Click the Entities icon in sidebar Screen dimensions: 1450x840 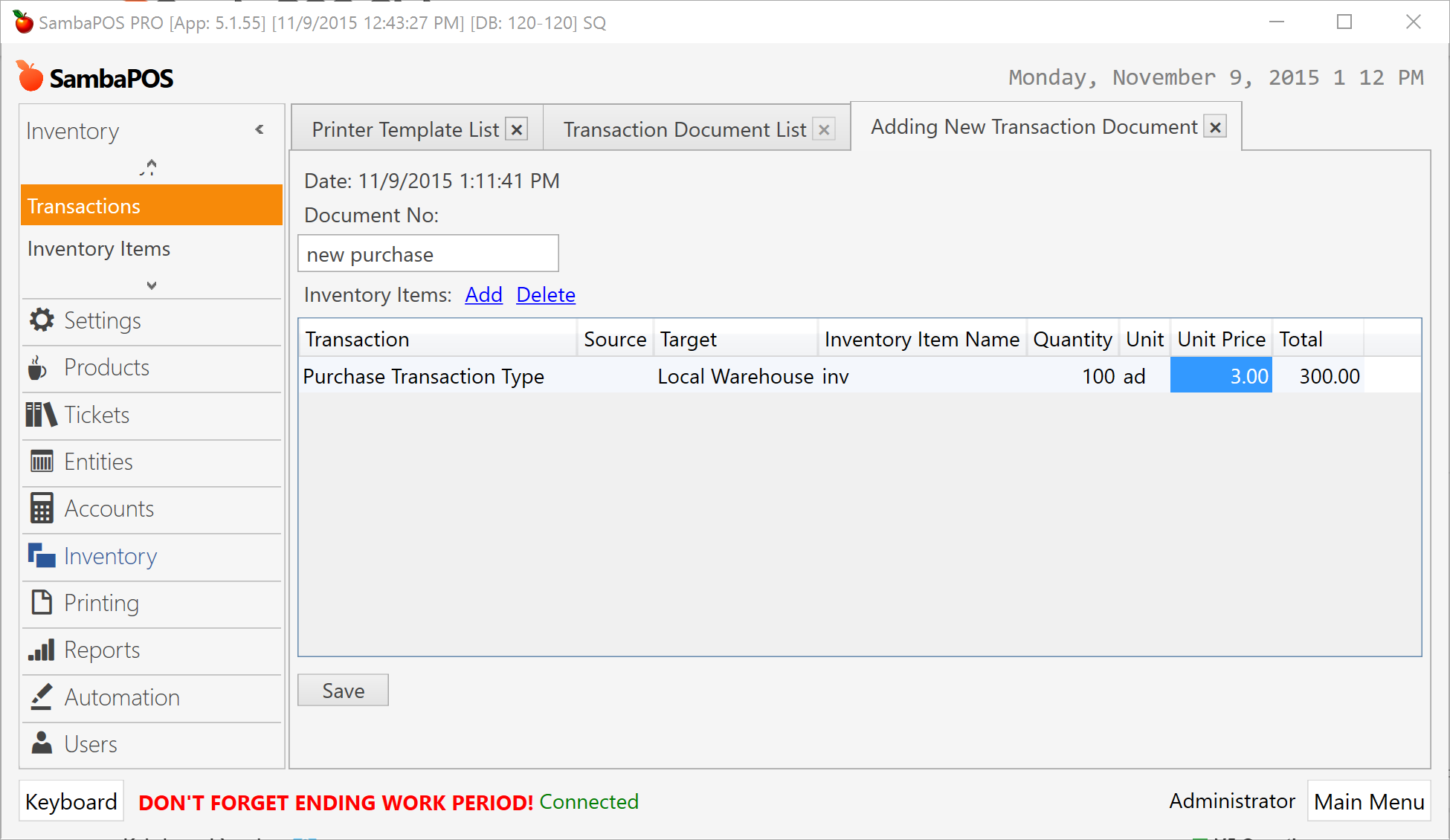click(40, 461)
